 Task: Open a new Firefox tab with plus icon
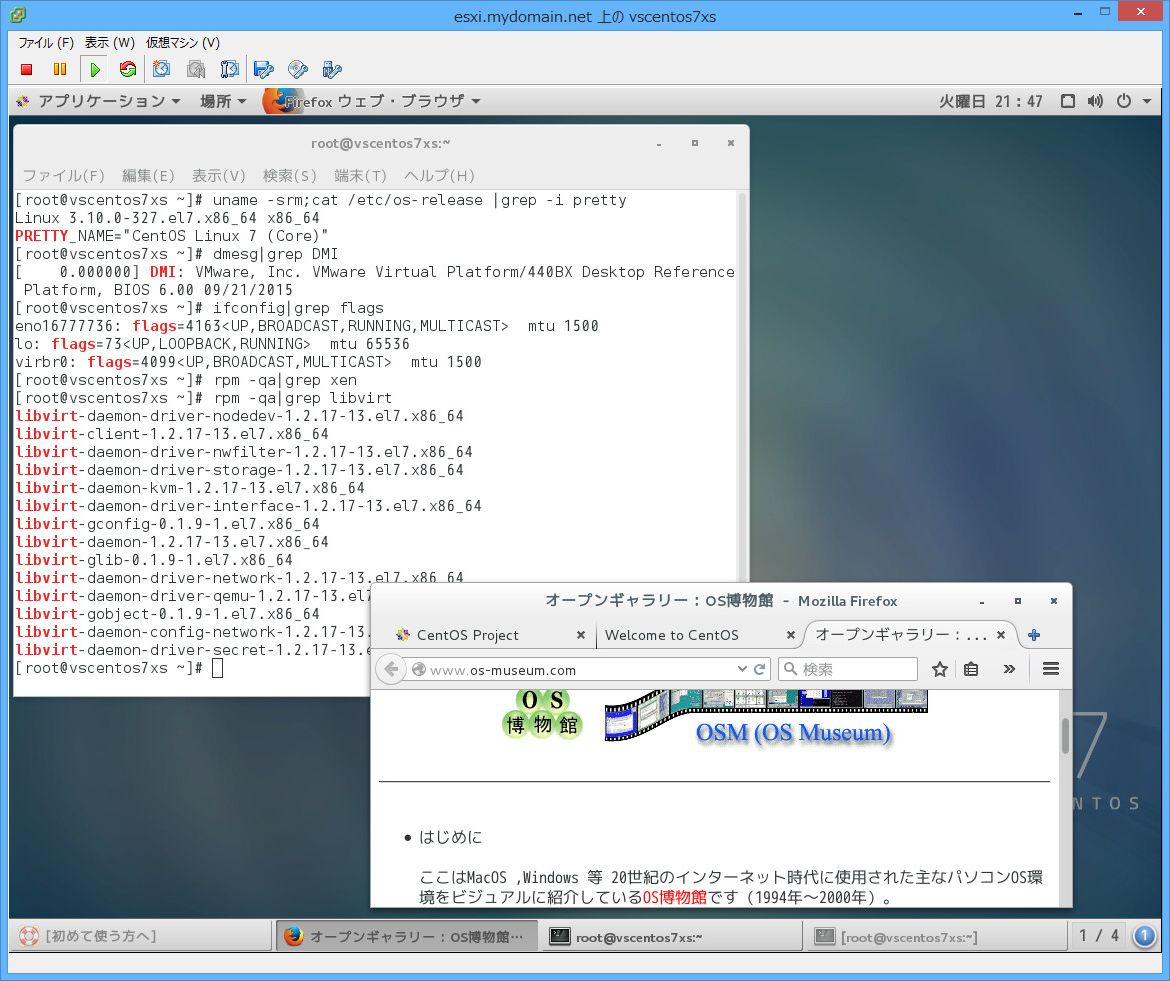(1034, 635)
